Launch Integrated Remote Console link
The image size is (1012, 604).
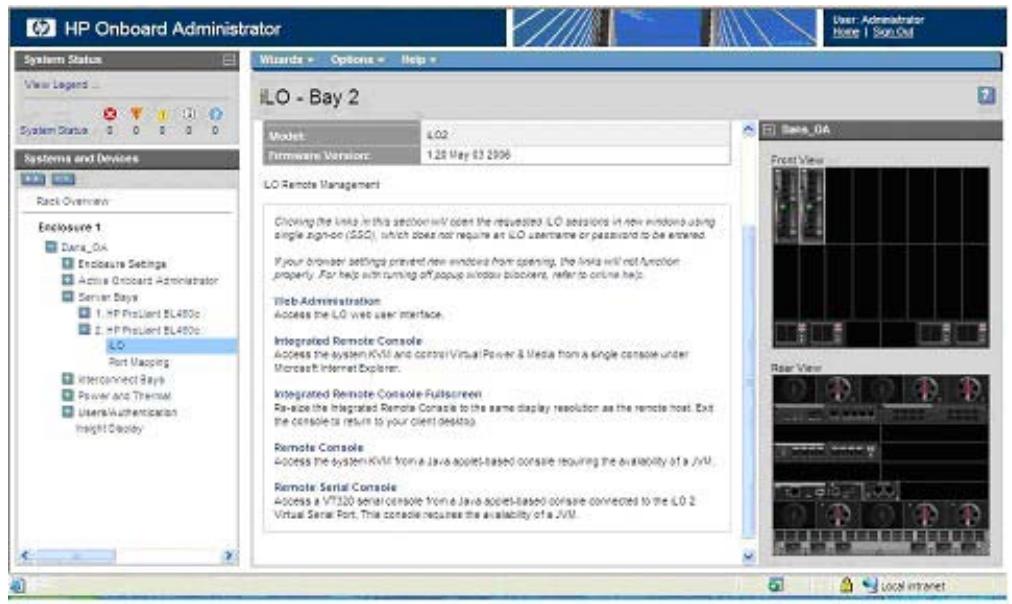tap(348, 341)
